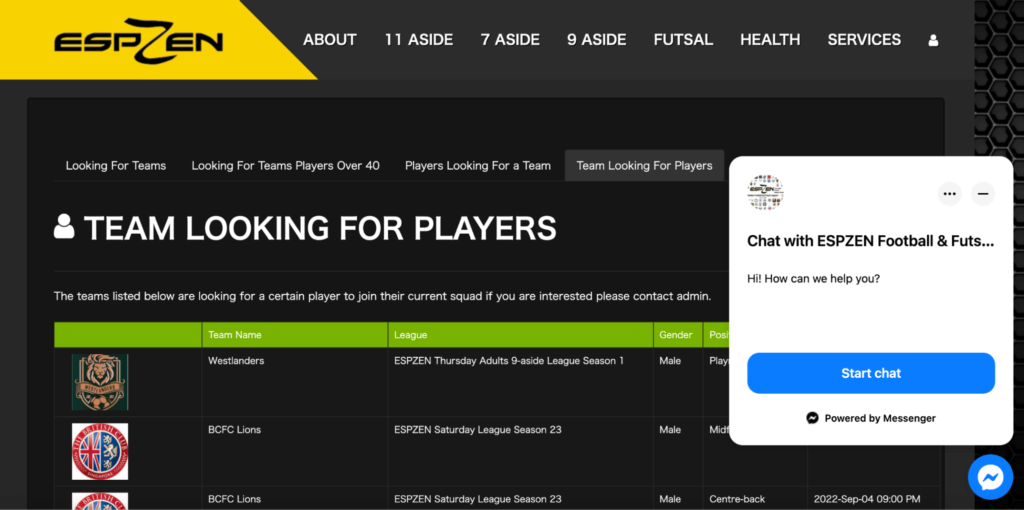
Task: Click the TEAM LOOKING FOR PLAYERS heading
Action: [x=320, y=227]
